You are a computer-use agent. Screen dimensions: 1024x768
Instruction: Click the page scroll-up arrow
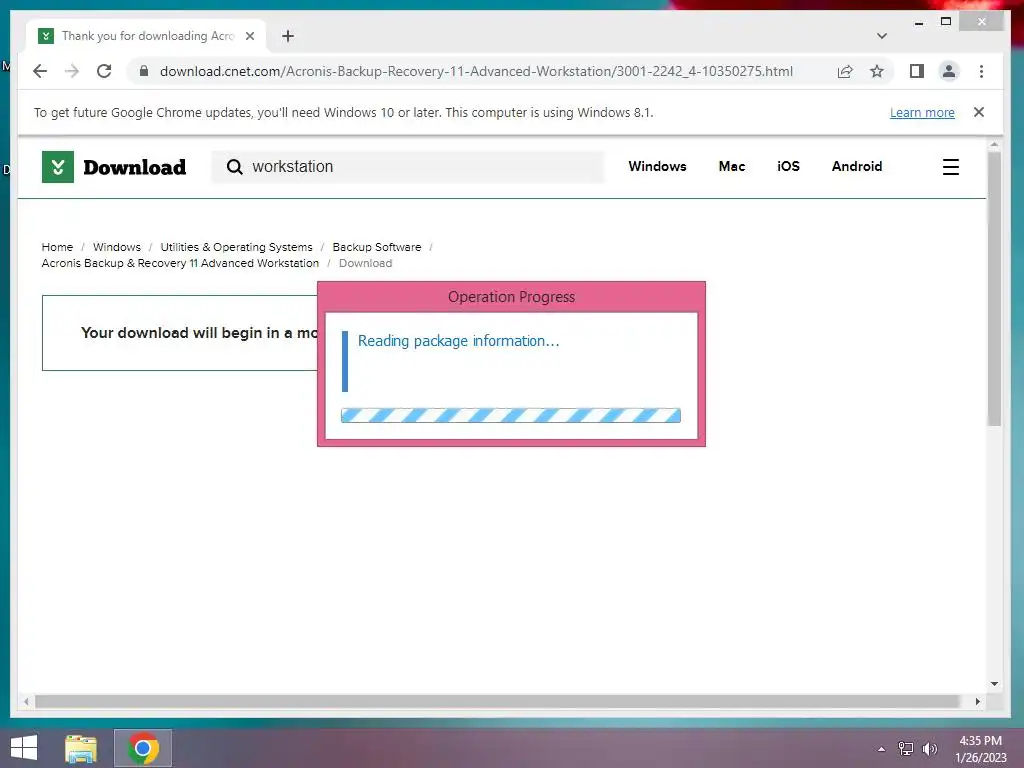994,144
